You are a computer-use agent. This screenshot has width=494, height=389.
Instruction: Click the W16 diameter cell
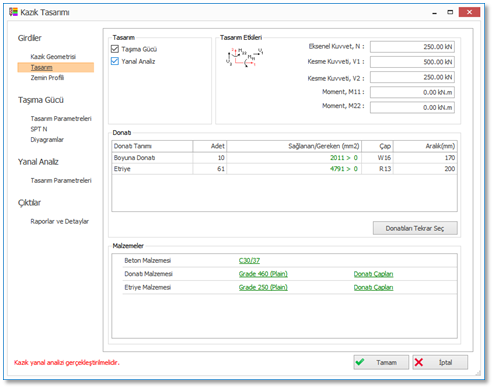377,158
